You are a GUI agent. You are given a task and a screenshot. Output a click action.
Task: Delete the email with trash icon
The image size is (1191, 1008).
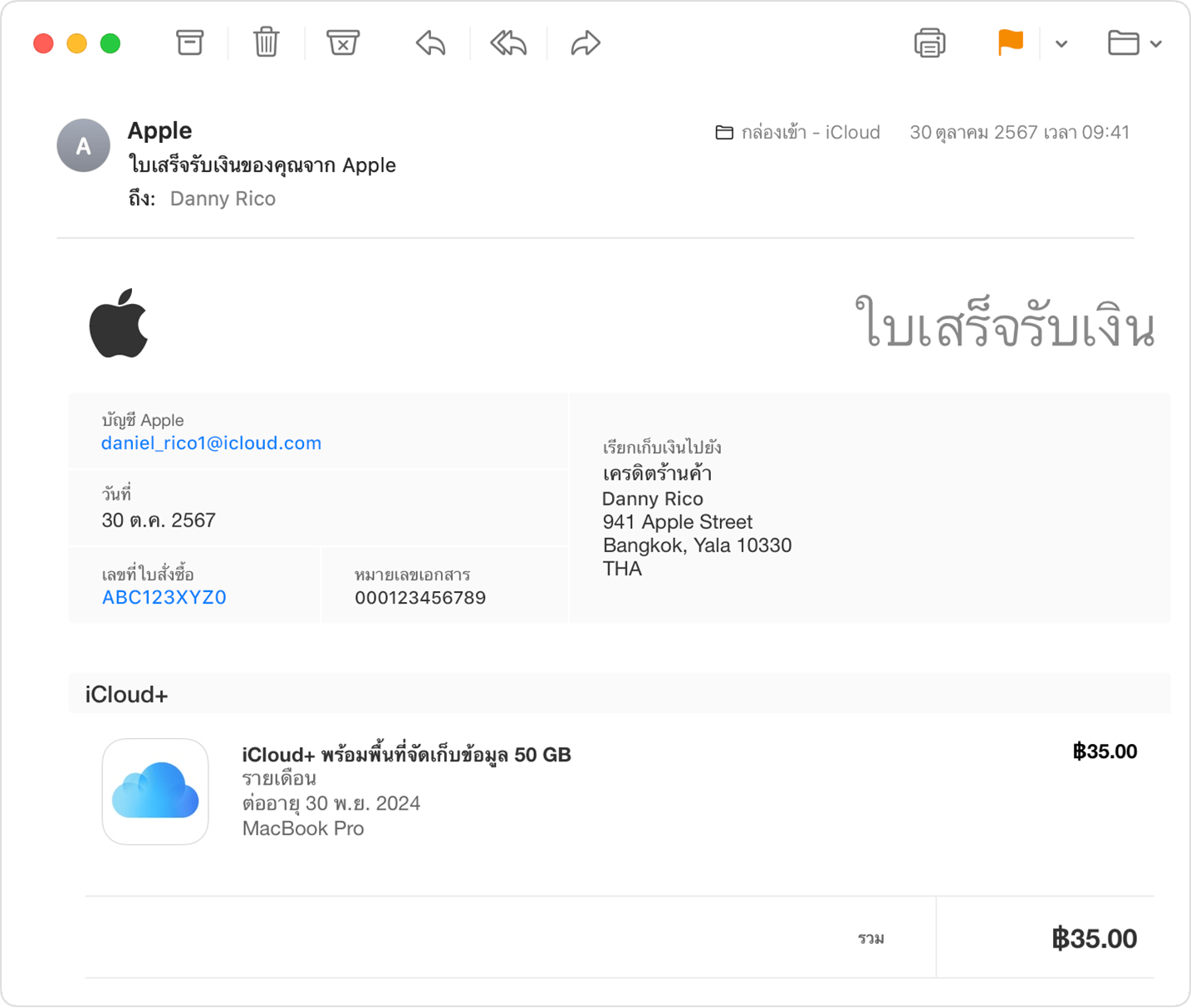tap(266, 42)
